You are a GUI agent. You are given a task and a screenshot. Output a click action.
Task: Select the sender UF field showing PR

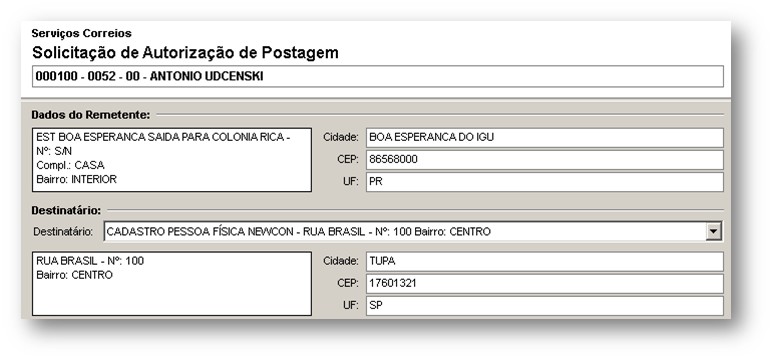pos(545,181)
